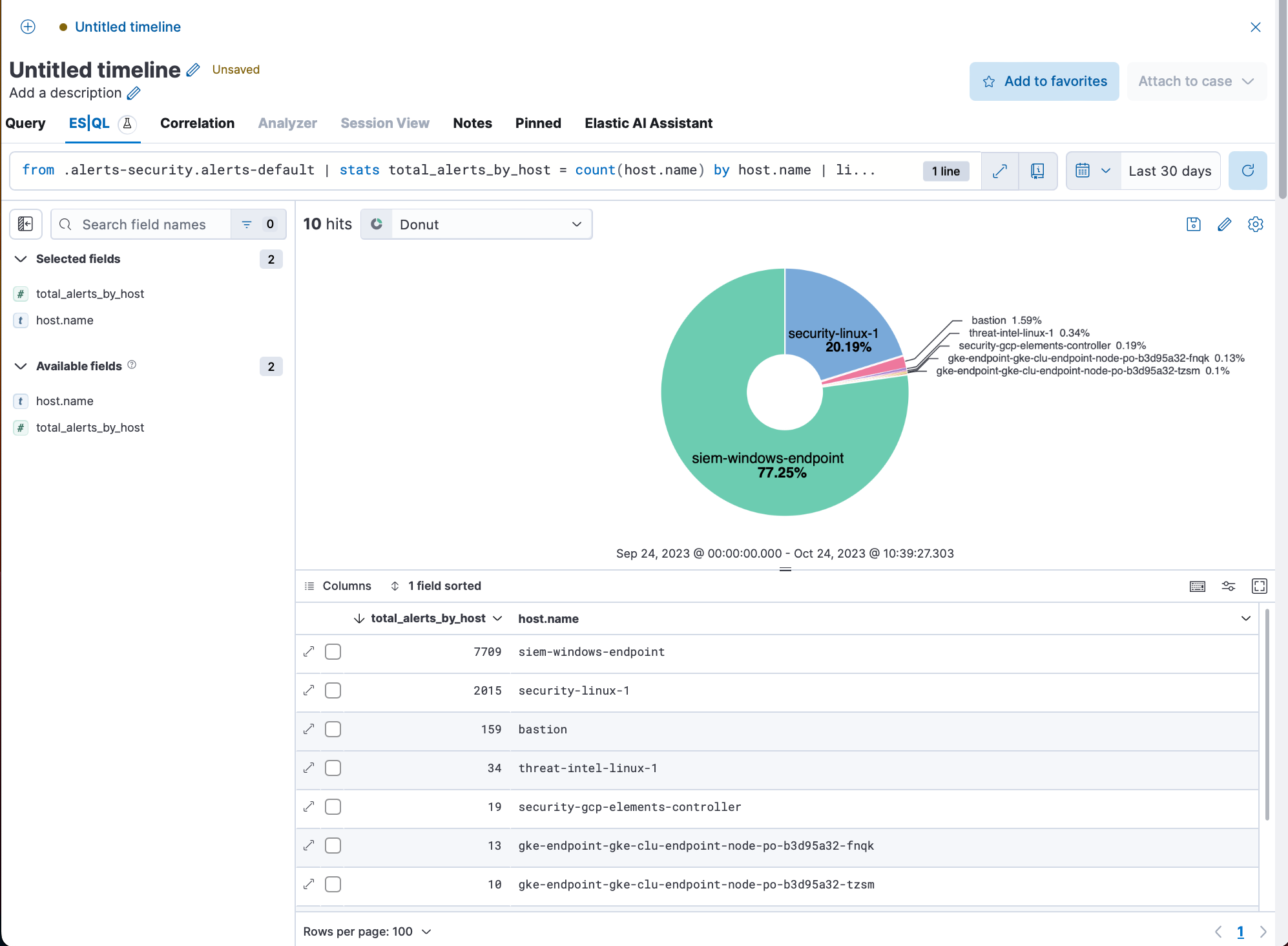The width and height of the screenshot is (1288, 946).
Task: Open display settings sliders icon
Action: [1228, 586]
